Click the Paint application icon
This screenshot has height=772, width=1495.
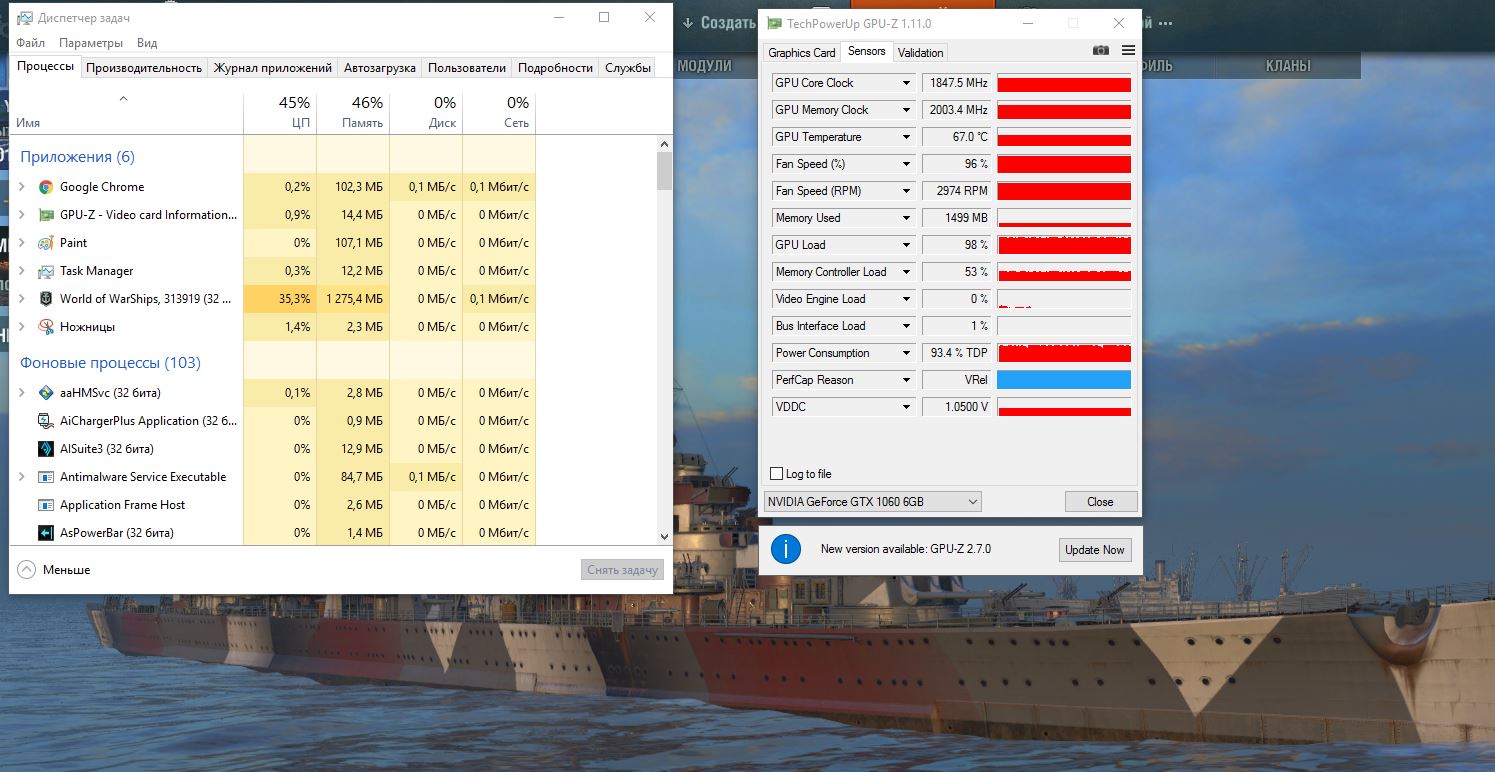(x=45, y=243)
